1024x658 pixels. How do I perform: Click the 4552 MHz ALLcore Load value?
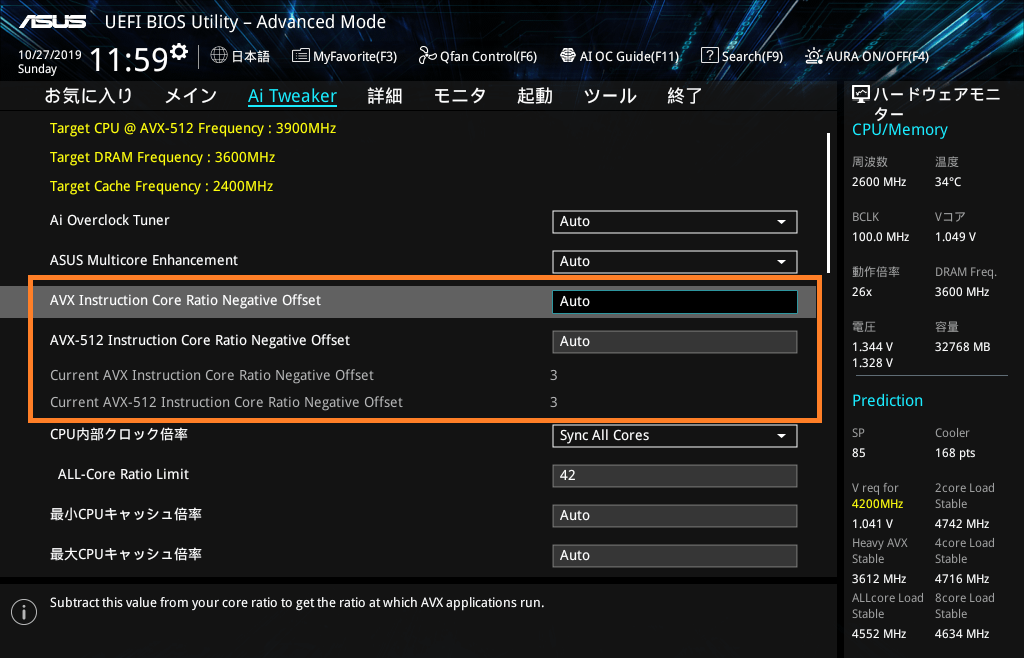click(879, 634)
